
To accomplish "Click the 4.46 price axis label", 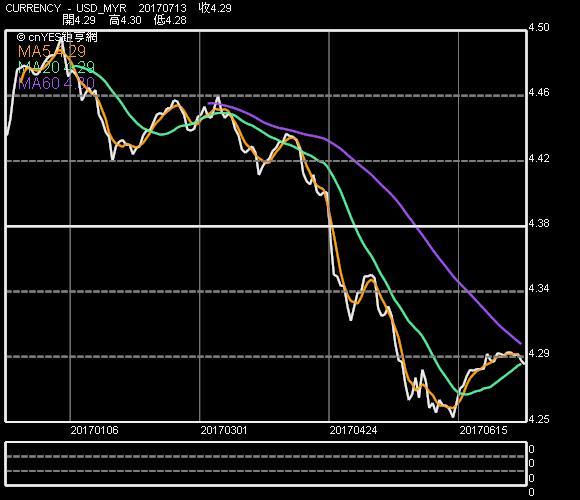I will pyautogui.click(x=539, y=92).
